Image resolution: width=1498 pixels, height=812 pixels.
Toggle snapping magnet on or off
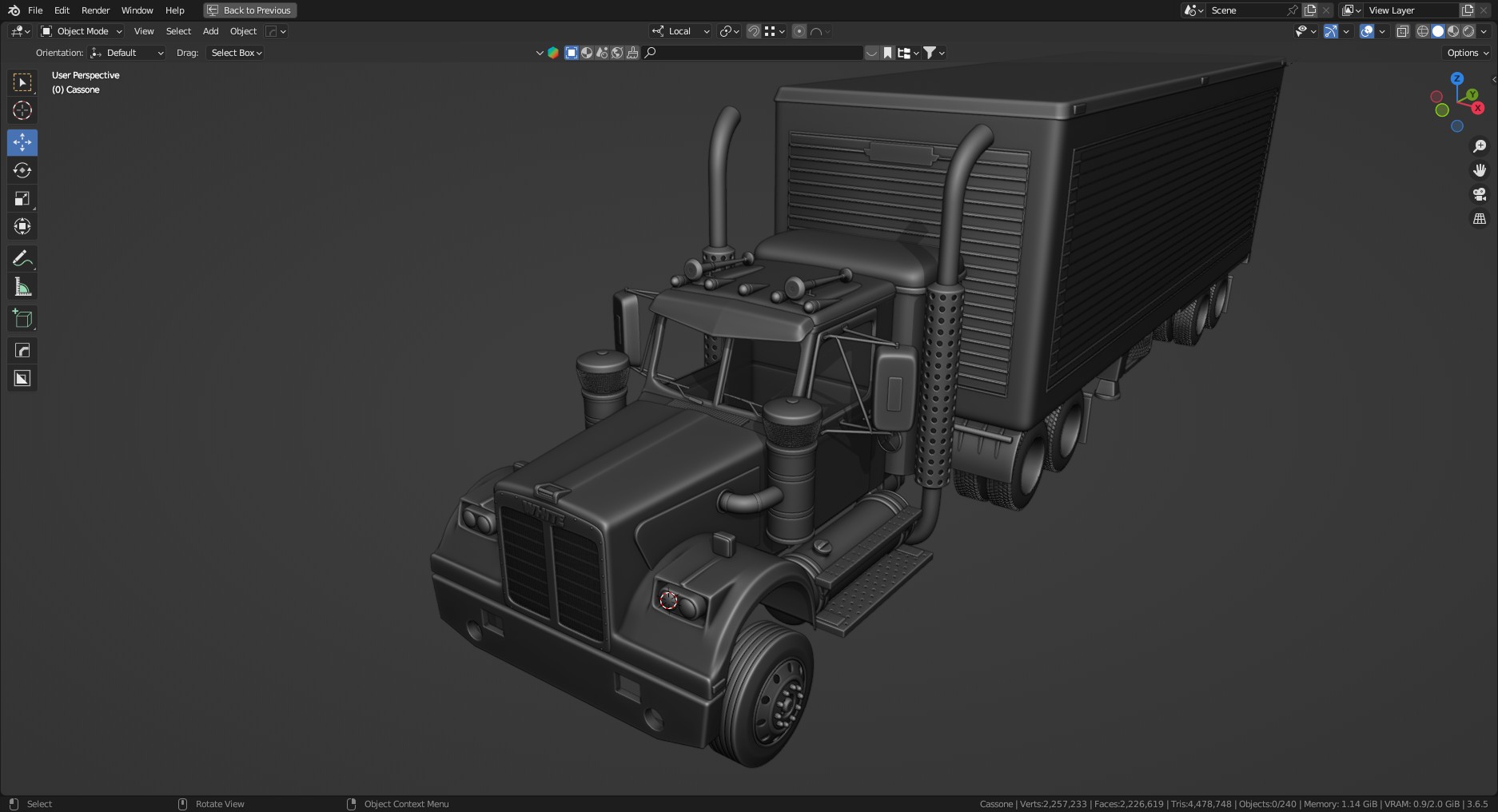[754, 31]
